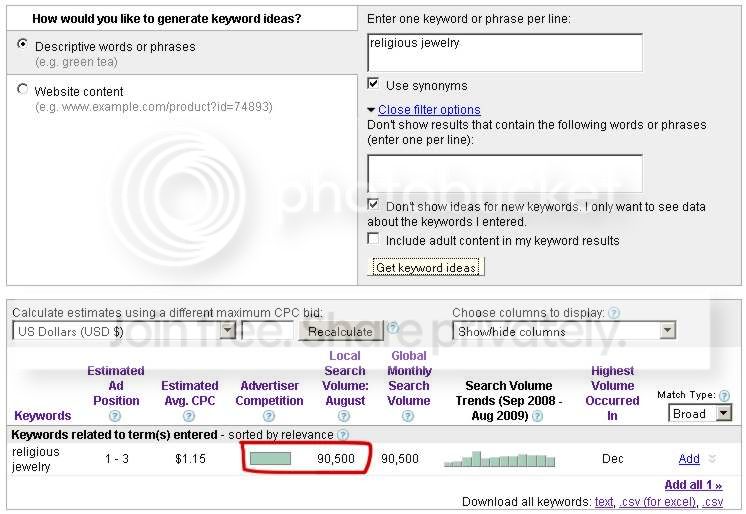Select Descriptive words or phrases radio button
The width and height of the screenshot is (746, 514).
[22, 44]
